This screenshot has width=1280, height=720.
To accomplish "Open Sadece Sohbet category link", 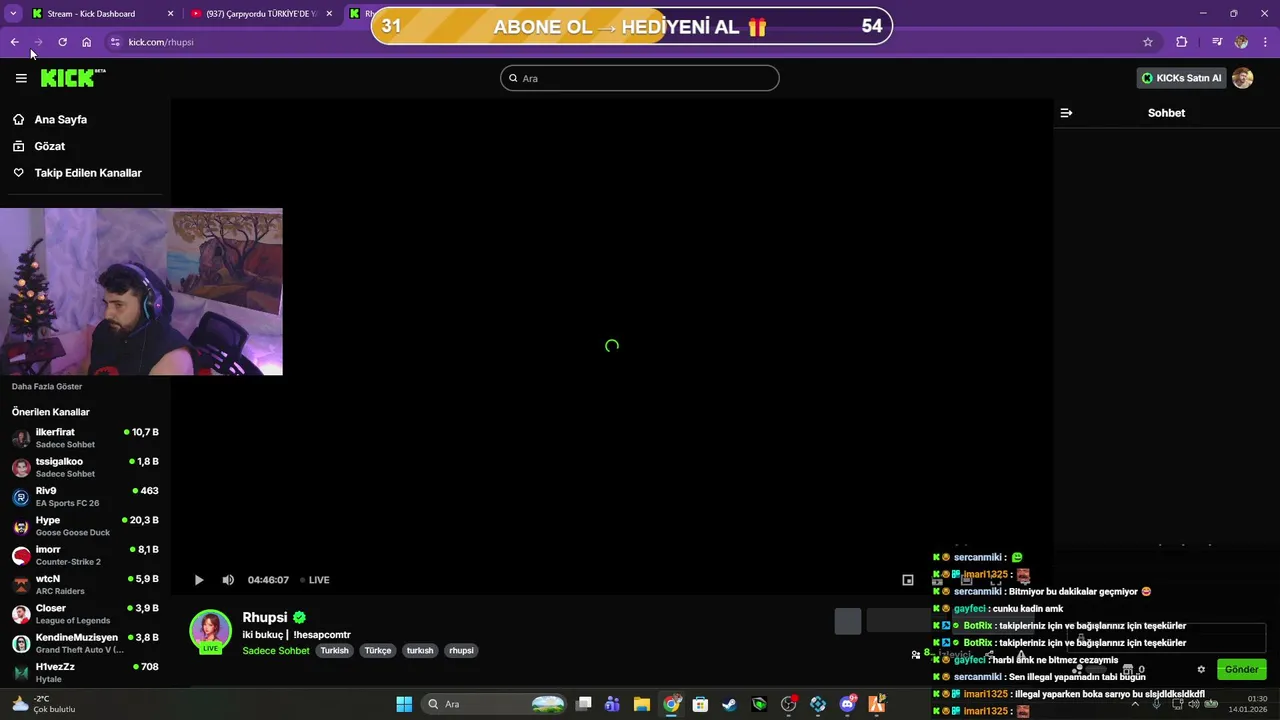I will click(x=276, y=651).
